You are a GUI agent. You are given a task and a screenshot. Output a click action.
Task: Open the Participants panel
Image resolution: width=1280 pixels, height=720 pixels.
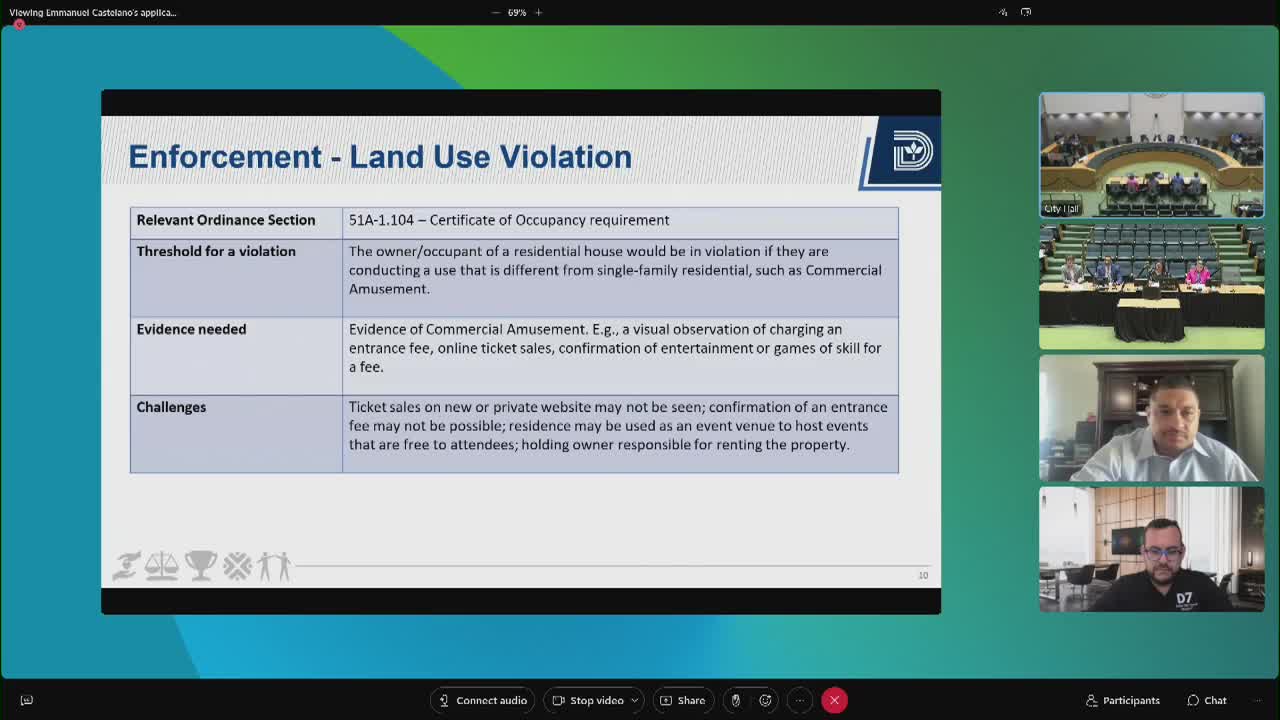tap(1123, 700)
